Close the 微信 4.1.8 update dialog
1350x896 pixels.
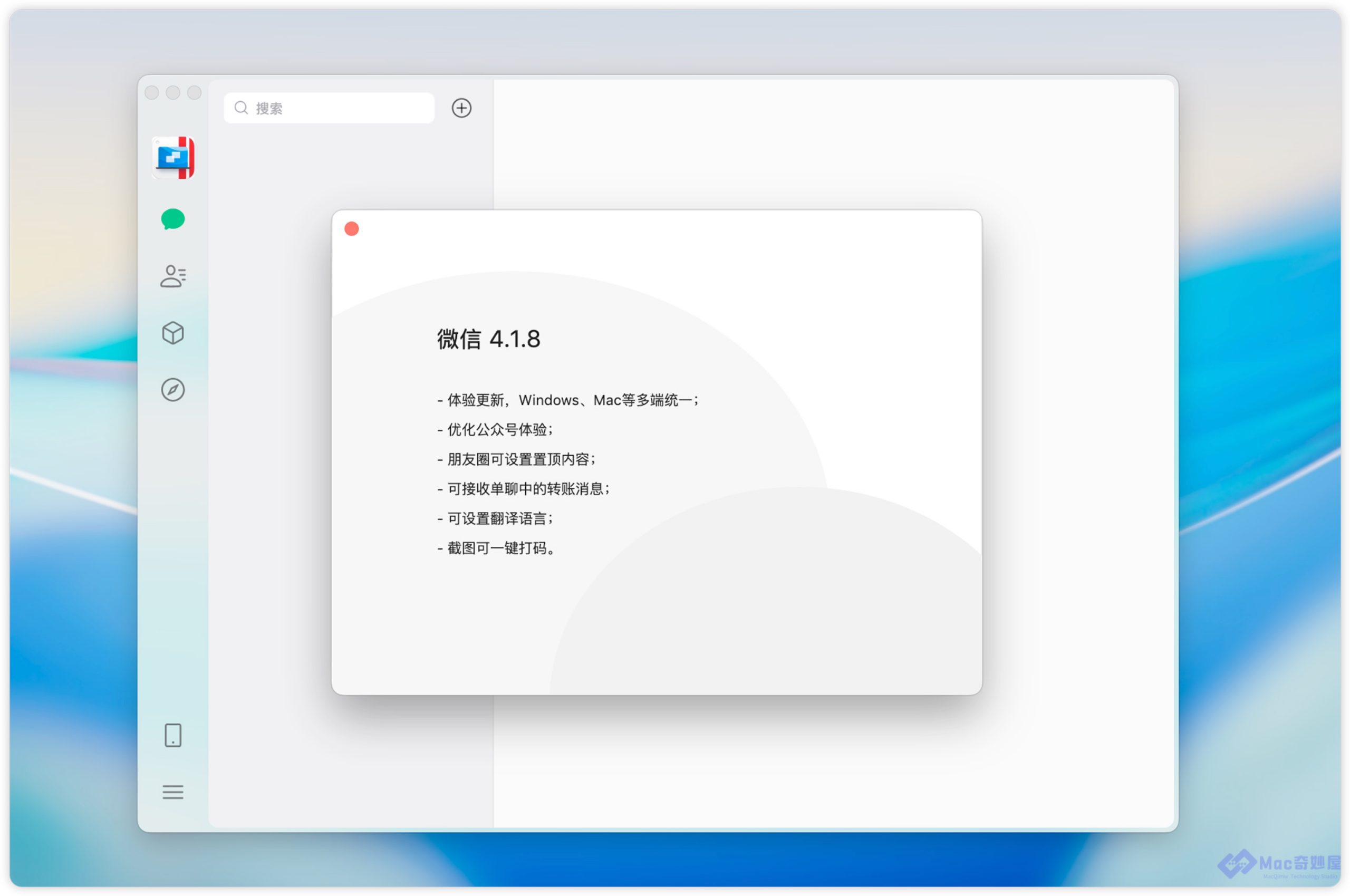[x=351, y=229]
